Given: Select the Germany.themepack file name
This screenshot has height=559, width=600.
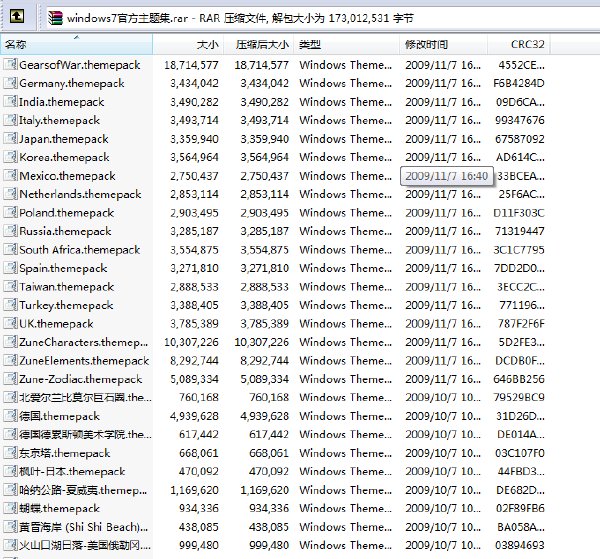Looking at the screenshot, I should [x=72, y=83].
